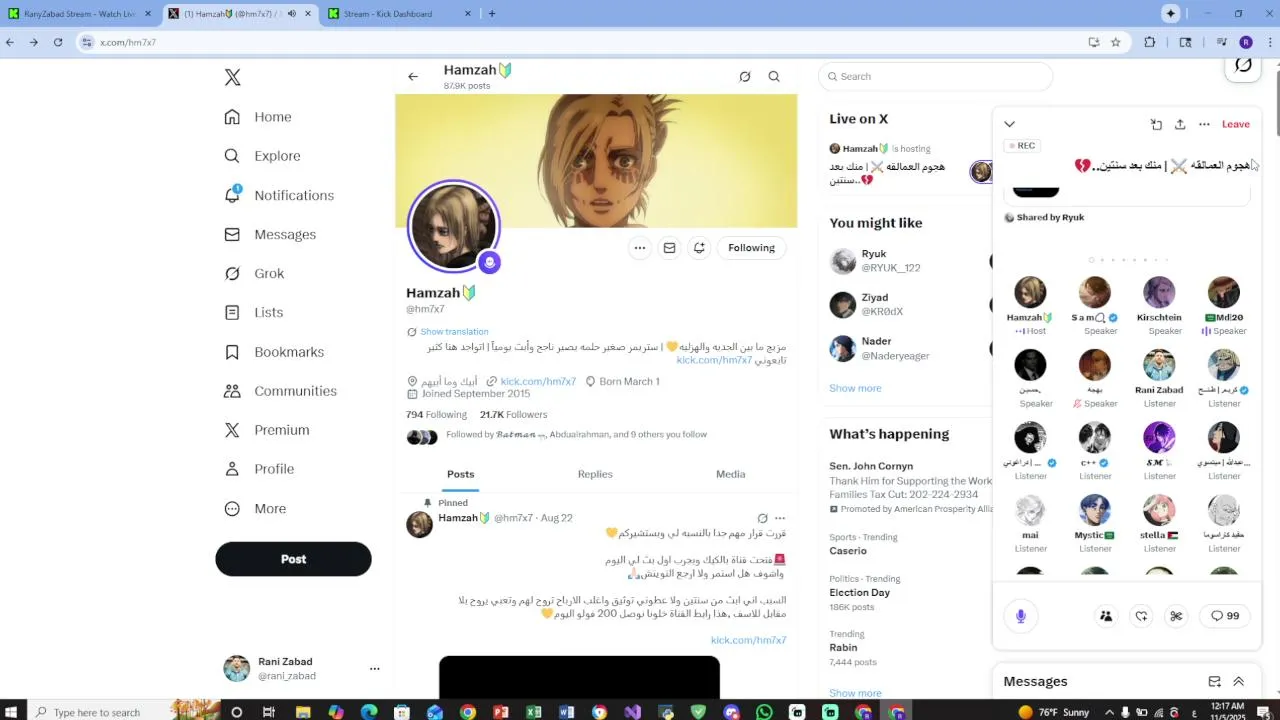
Task: Open Task View on the taskbar
Action: pos(269,712)
